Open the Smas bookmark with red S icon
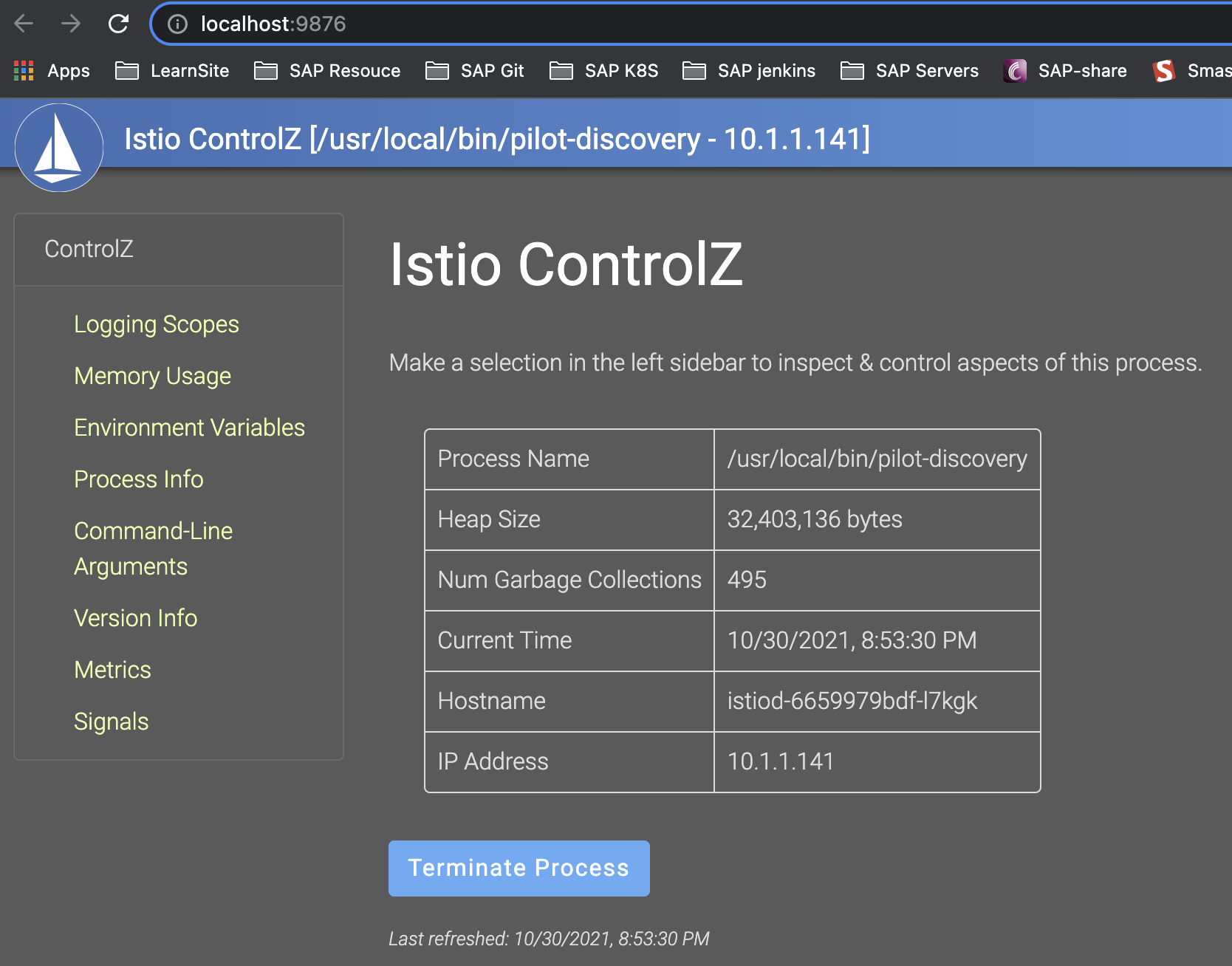 [x=1192, y=71]
